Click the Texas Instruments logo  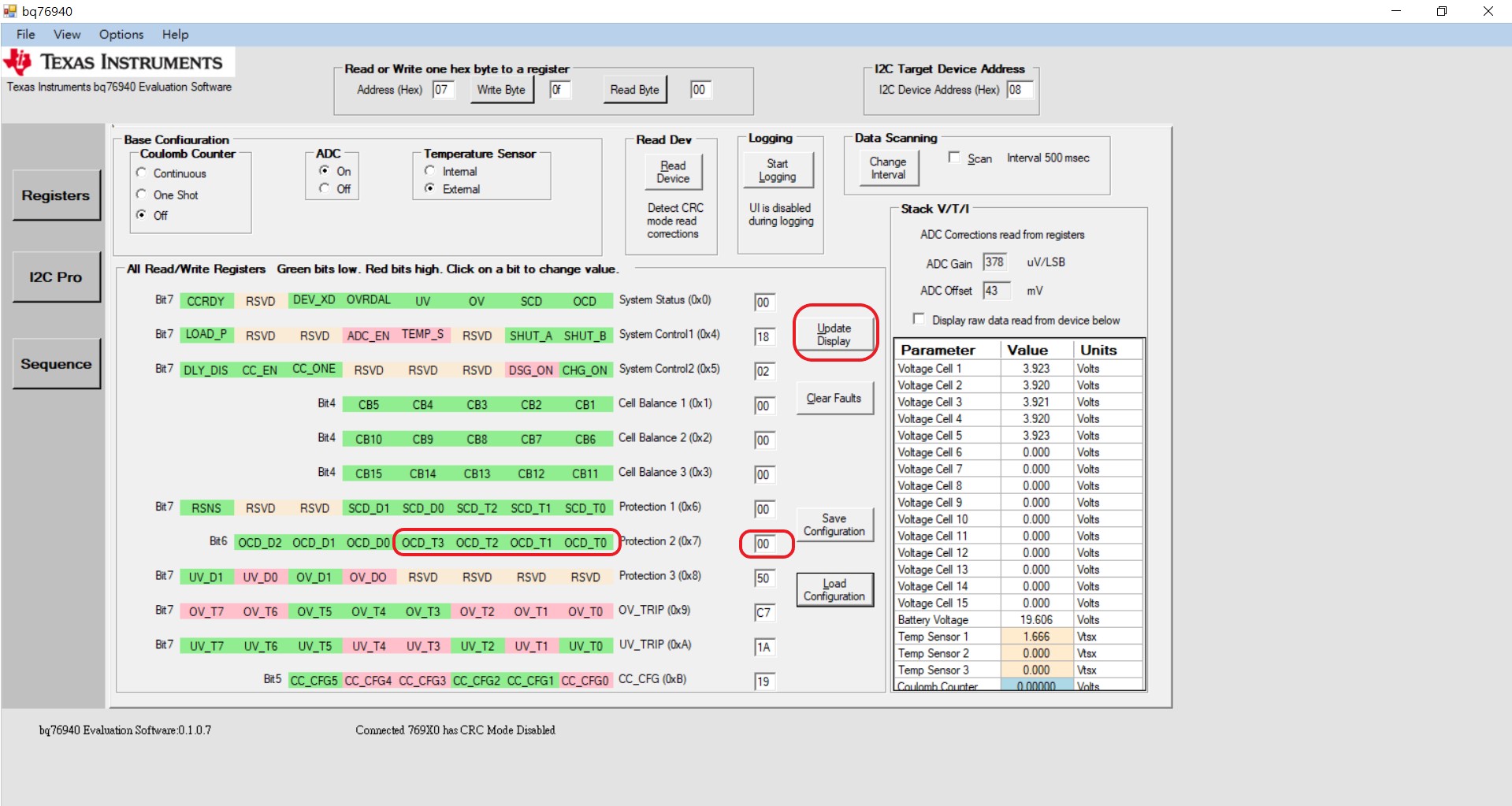(x=118, y=62)
